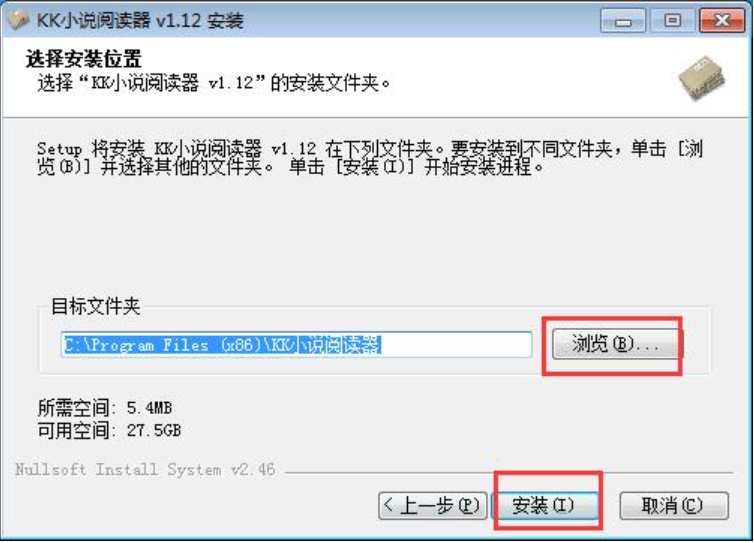This screenshot has width=754, height=543.
Task: Open the 浏览(B)... folder browser
Action: click(x=615, y=344)
